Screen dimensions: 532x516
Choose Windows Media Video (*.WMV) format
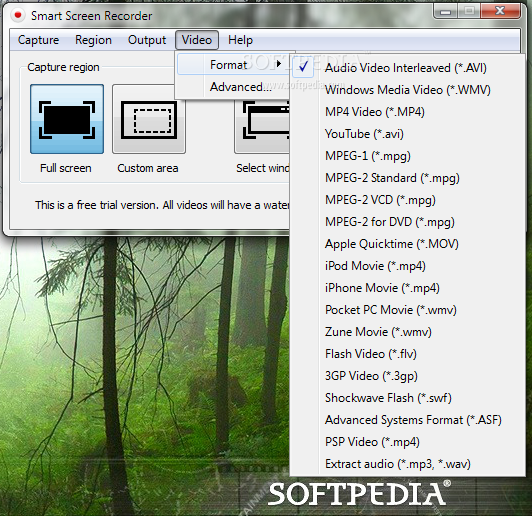(407, 90)
